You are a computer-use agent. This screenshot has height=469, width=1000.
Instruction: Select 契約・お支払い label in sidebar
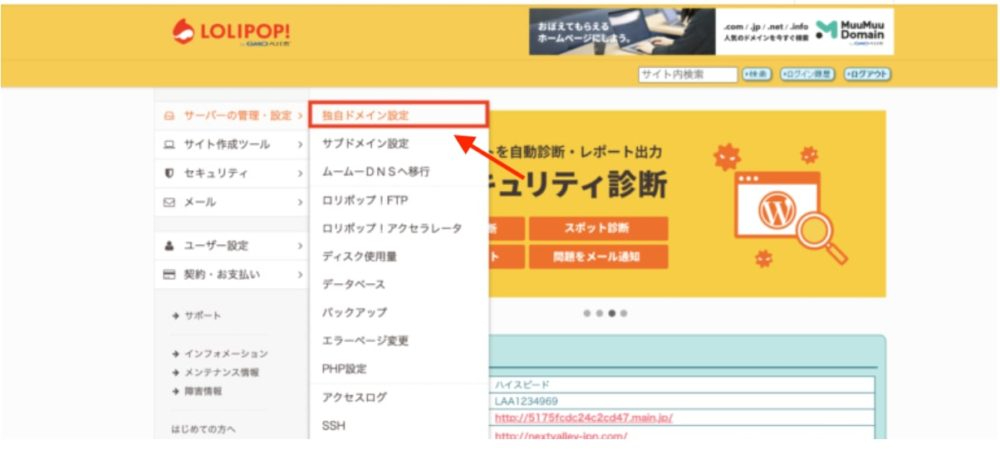pyautogui.click(x=222, y=274)
